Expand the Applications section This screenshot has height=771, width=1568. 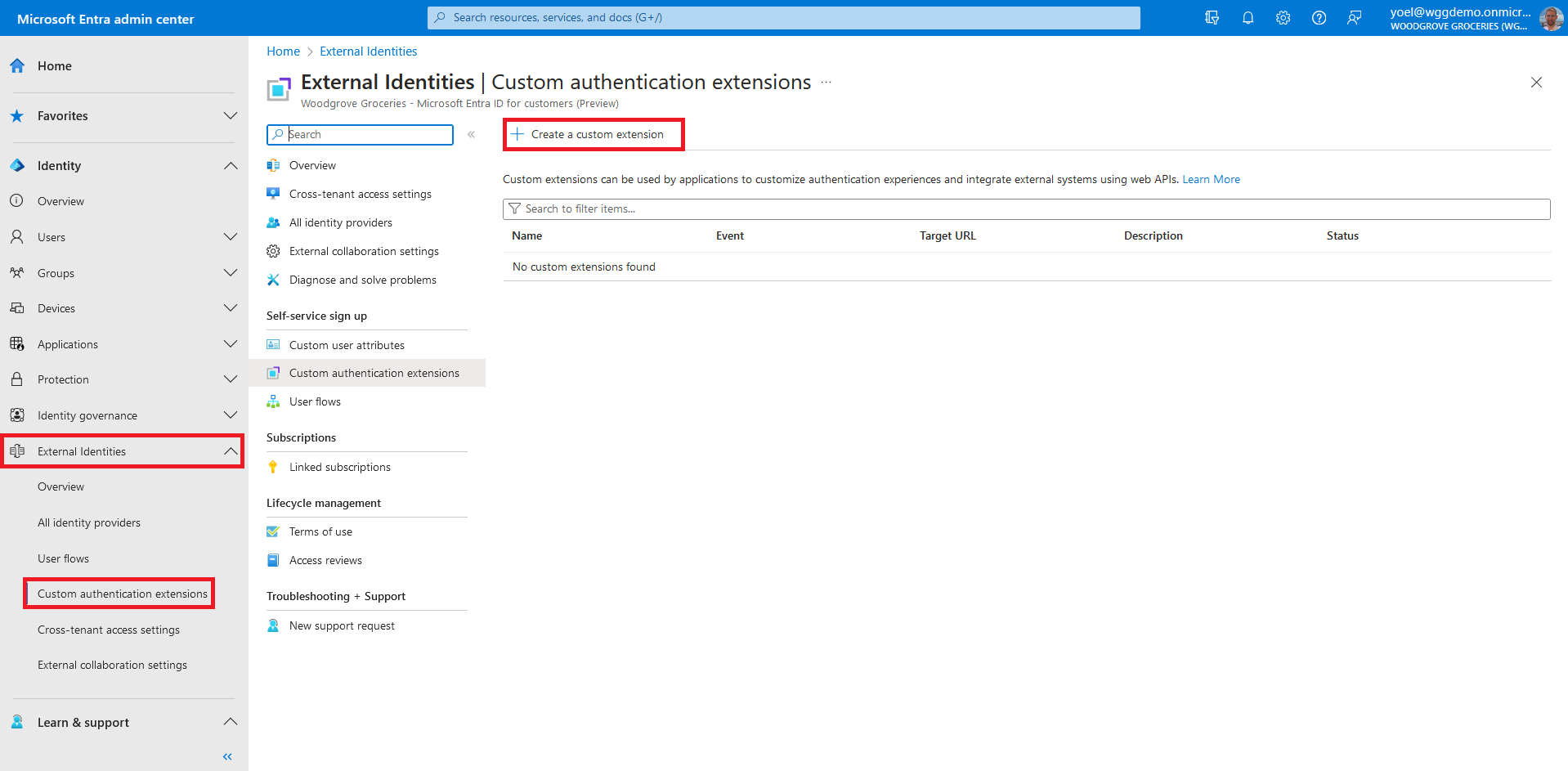pyautogui.click(x=231, y=344)
